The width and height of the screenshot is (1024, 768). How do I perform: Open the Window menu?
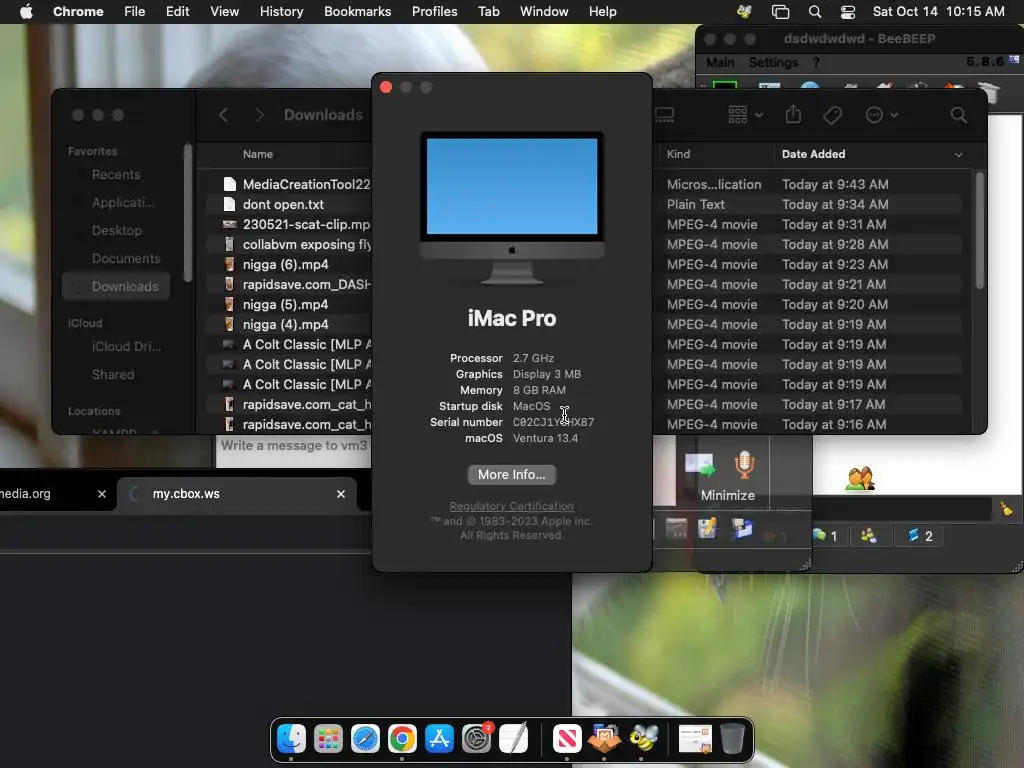pyautogui.click(x=544, y=12)
